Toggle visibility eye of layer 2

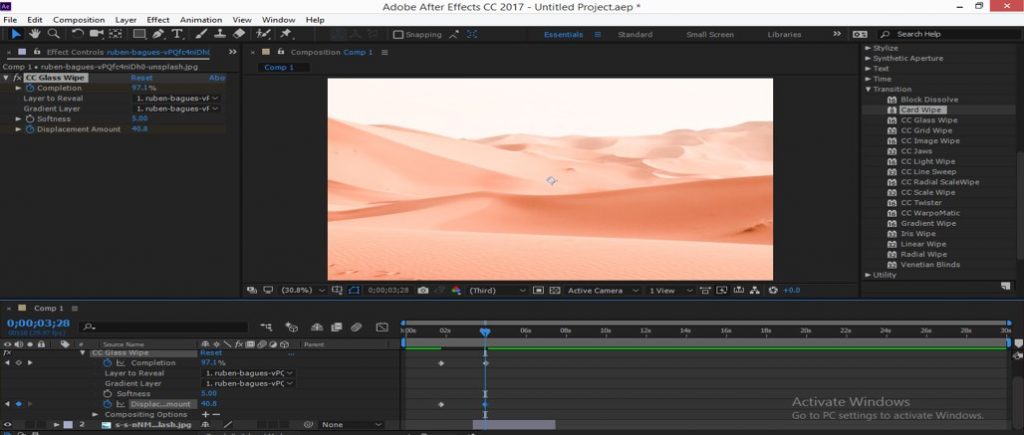click(7, 425)
